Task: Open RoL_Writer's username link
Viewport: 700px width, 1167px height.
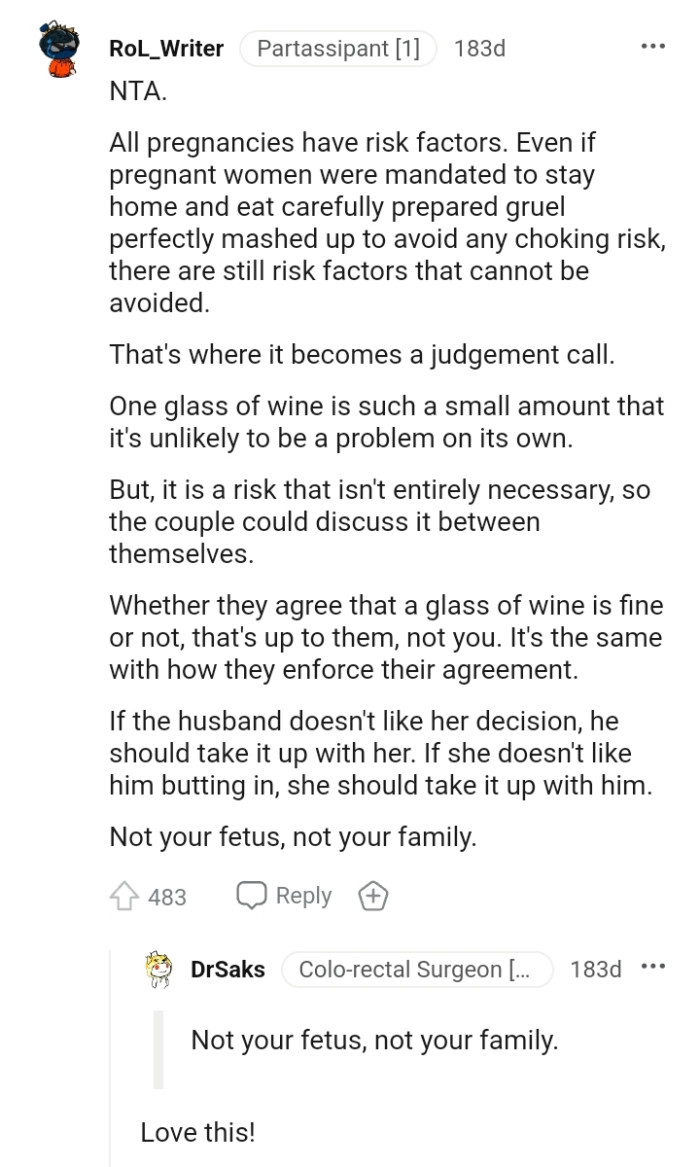Action: tap(165, 48)
